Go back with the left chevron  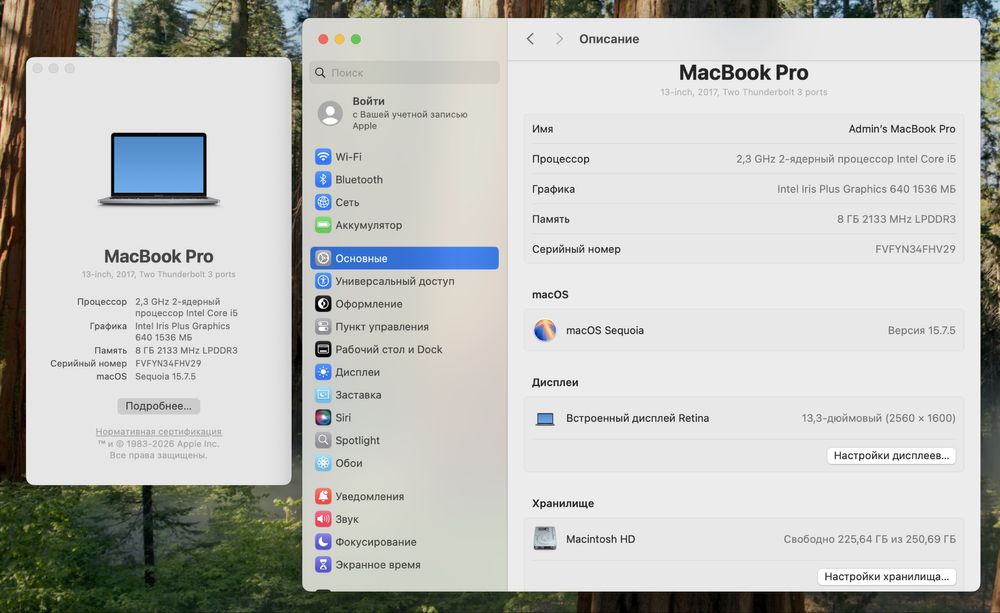point(531,39)
